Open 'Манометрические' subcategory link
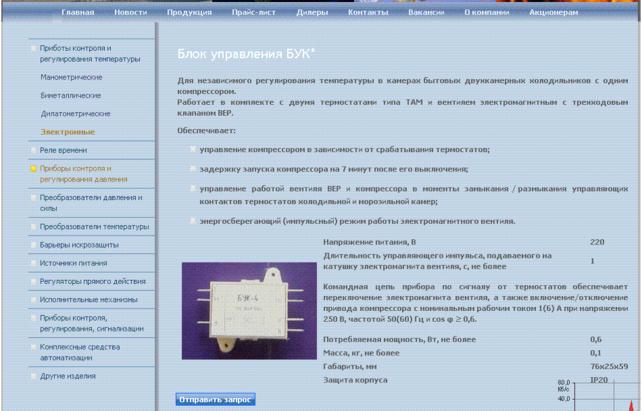This screenshot has width=642, height=411. [x=71, y=77]
